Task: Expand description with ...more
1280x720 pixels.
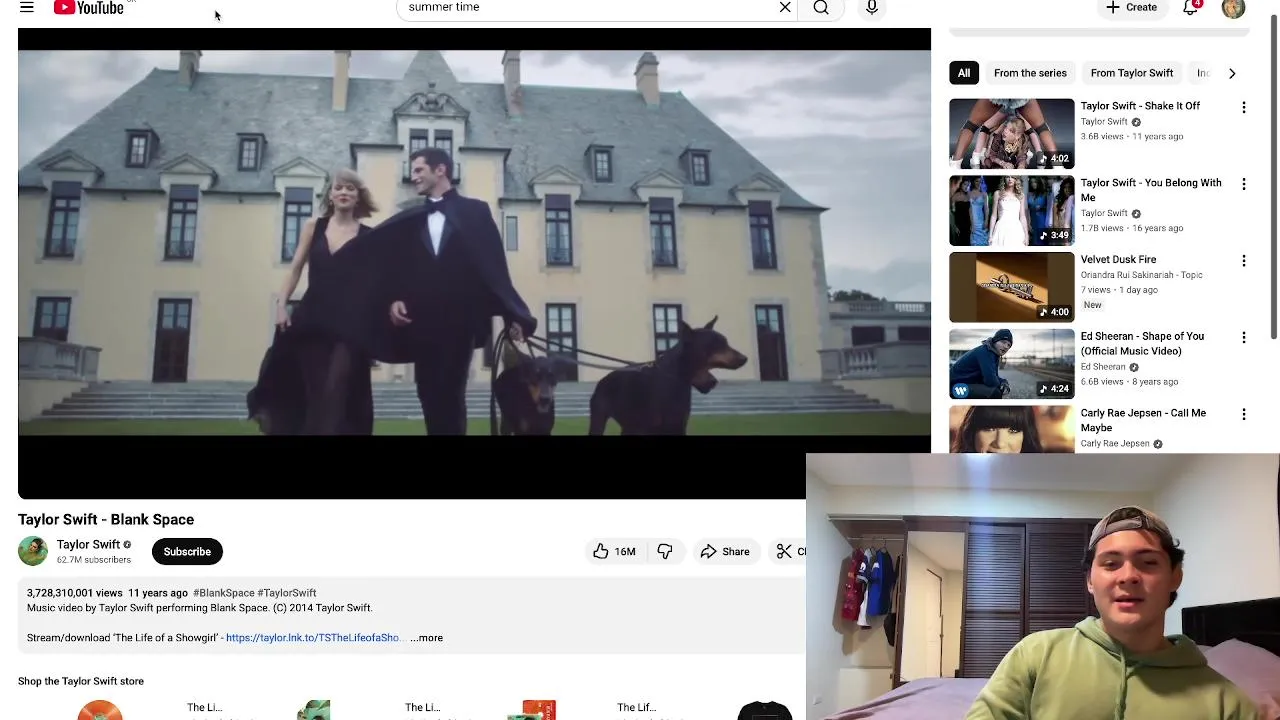Action: (x=426, y=638)
